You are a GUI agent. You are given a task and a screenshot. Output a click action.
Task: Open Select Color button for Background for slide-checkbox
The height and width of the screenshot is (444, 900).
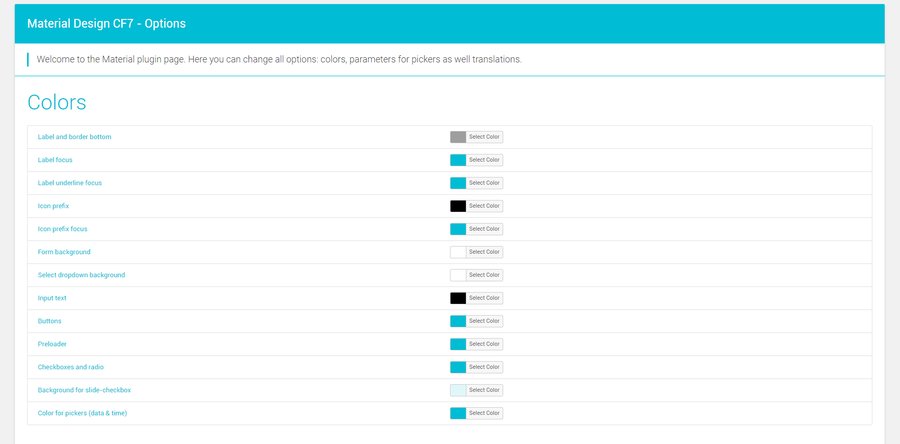[x=484, y=390]
